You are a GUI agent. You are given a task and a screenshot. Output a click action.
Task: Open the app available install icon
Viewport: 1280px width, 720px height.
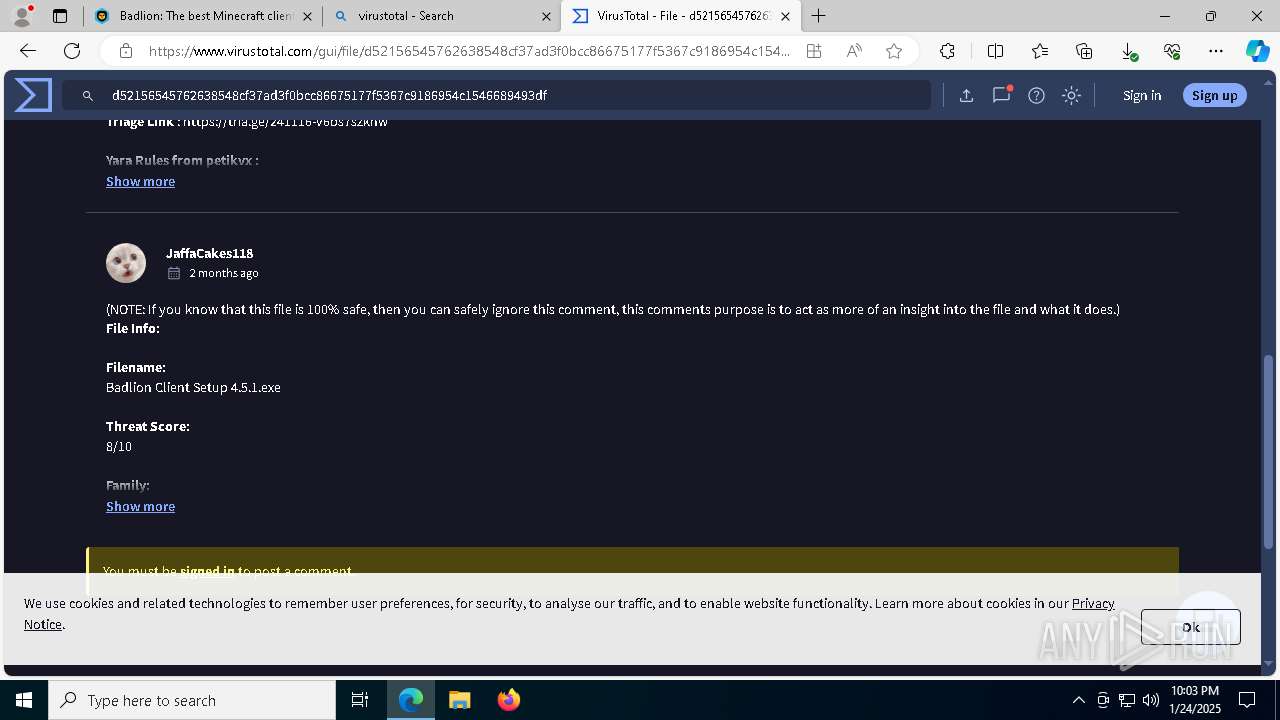pyautogui.click(x=814, y=51)
